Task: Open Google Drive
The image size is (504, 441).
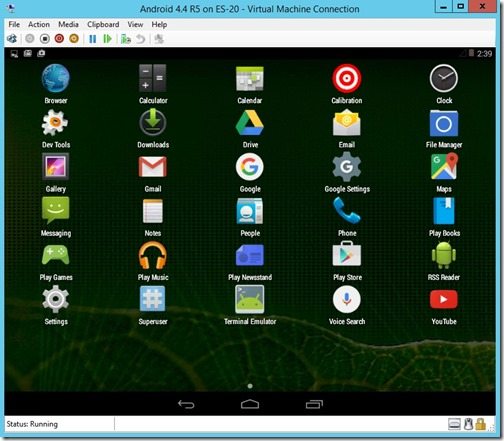Action: pyautogui.click(x=250, y=123)
